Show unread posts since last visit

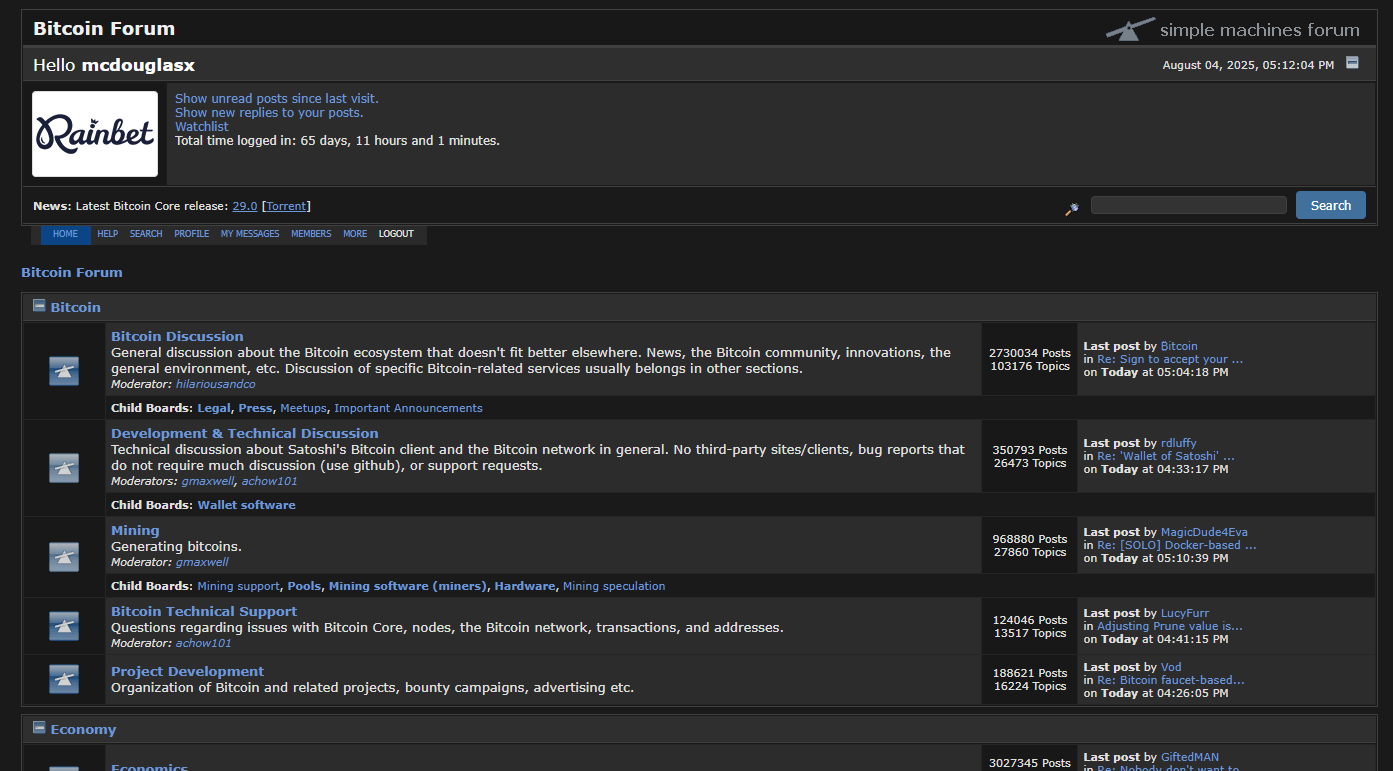pyautogui.click(x=277, y=98)
